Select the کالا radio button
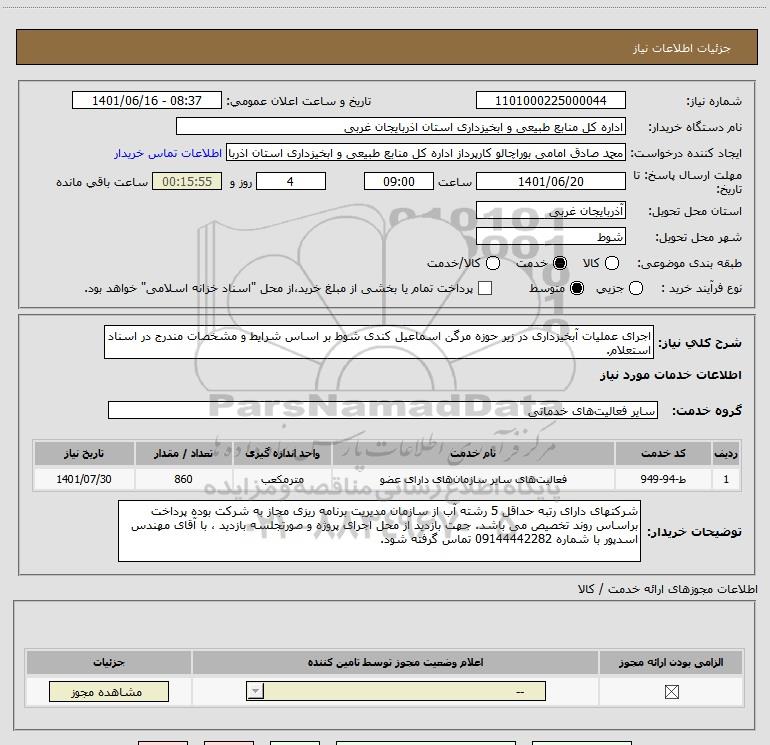Viewport: 770px width, 745px height. pyautogui.click(x=611, y=263)
